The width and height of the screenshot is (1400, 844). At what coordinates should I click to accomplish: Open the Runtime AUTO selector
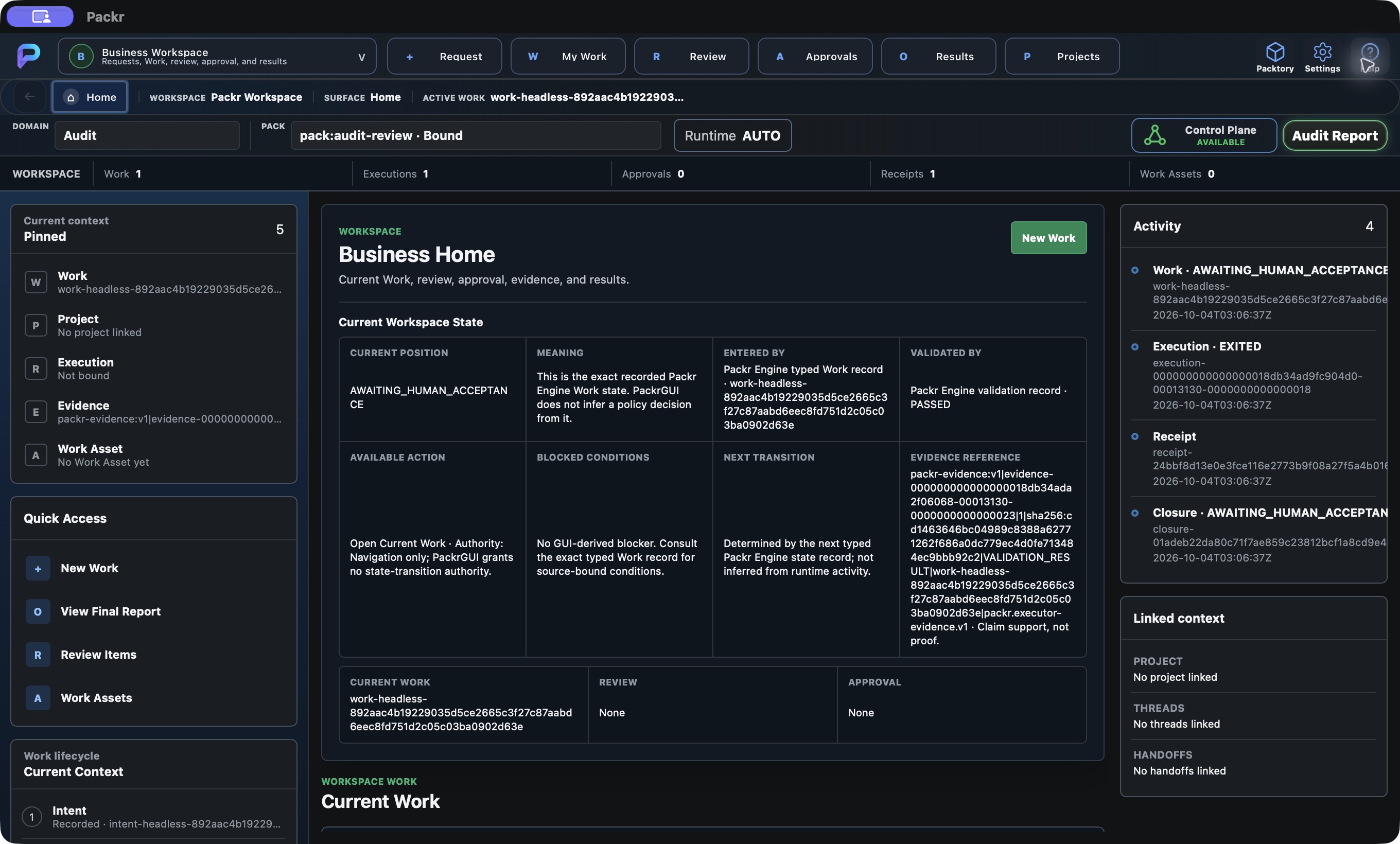click(732, 135)
